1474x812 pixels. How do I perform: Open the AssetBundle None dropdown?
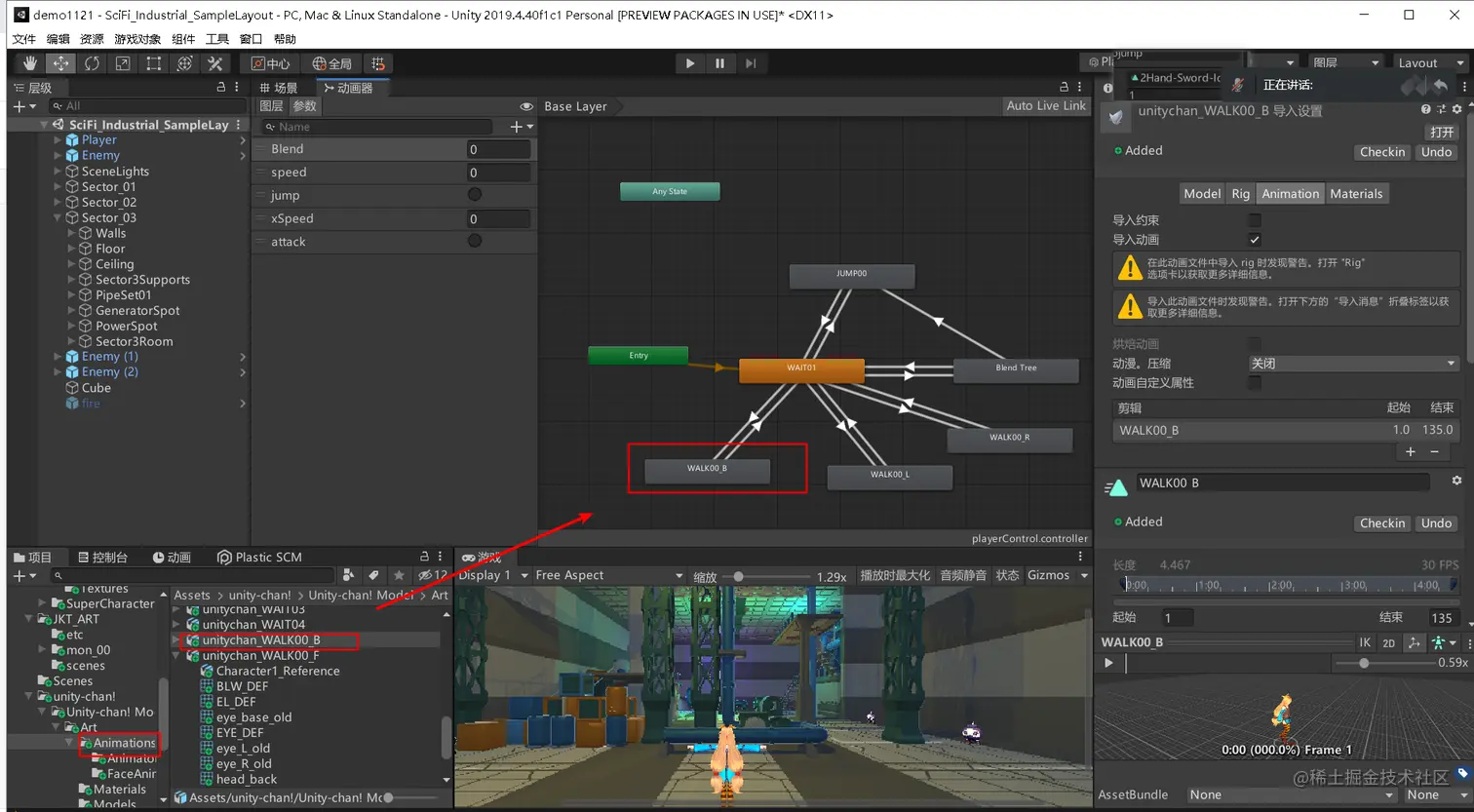1292,795
